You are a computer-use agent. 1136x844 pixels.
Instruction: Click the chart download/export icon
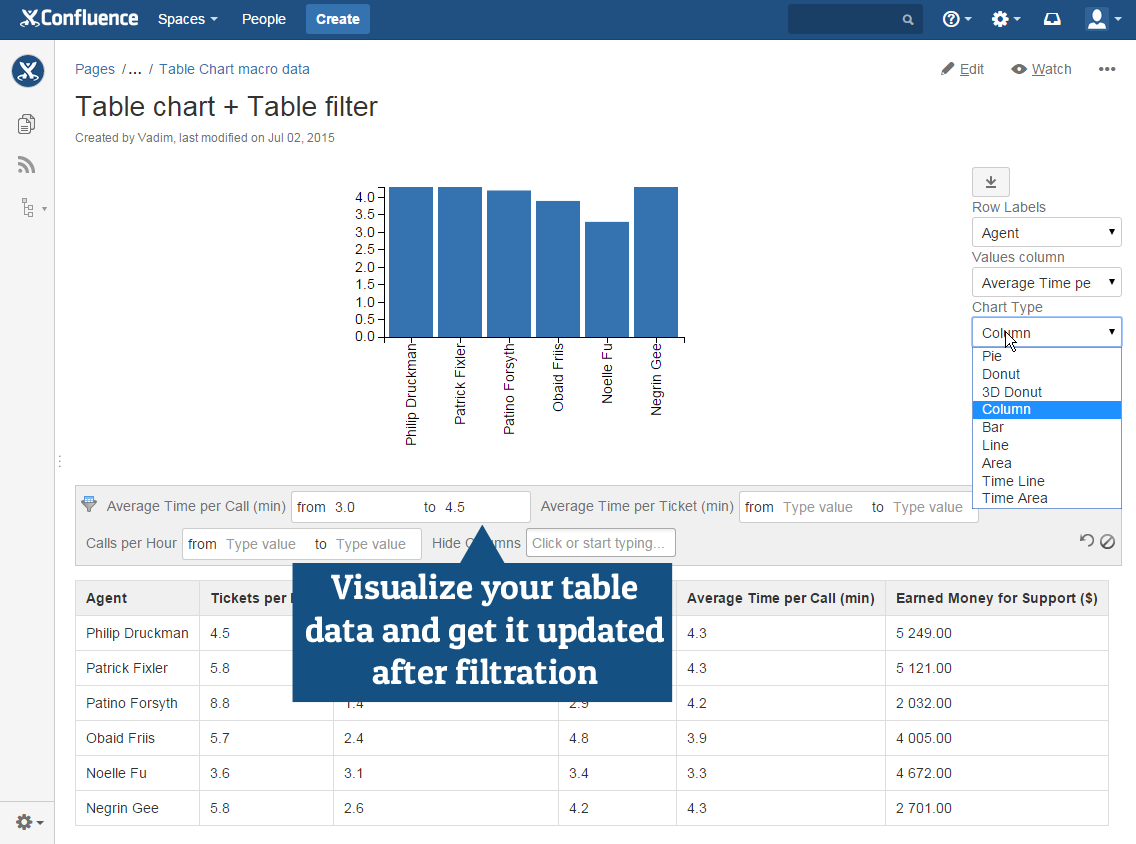tap(990, 181)
